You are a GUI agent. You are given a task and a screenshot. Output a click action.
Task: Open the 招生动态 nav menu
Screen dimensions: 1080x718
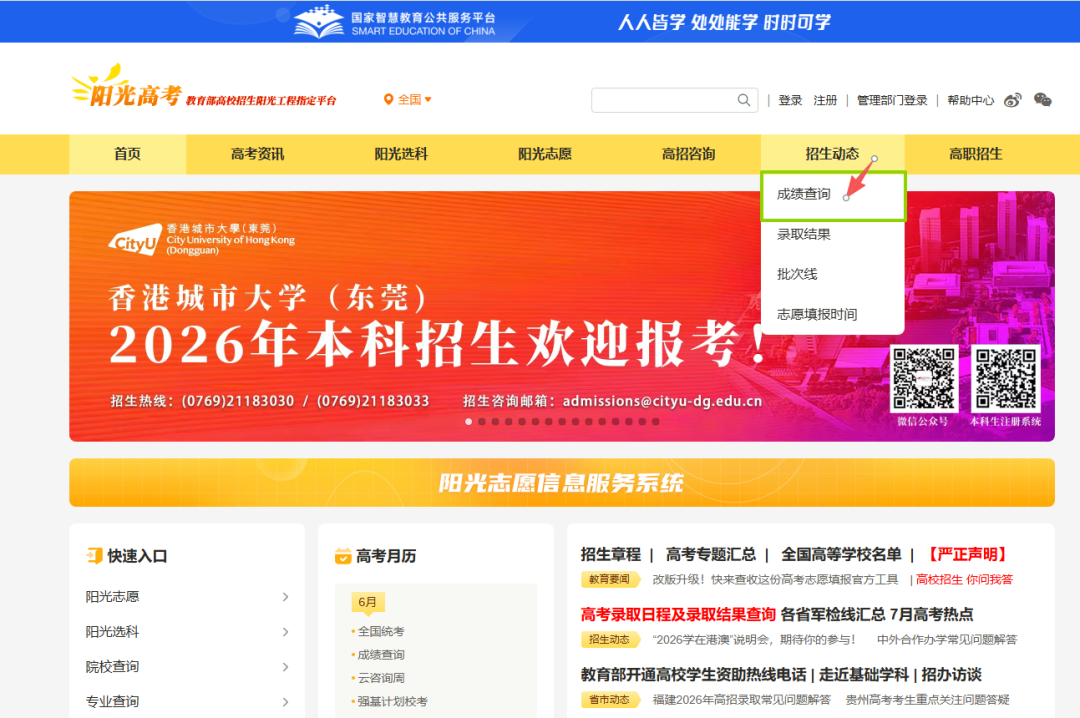pyautogui.click(x=832, y=154)
